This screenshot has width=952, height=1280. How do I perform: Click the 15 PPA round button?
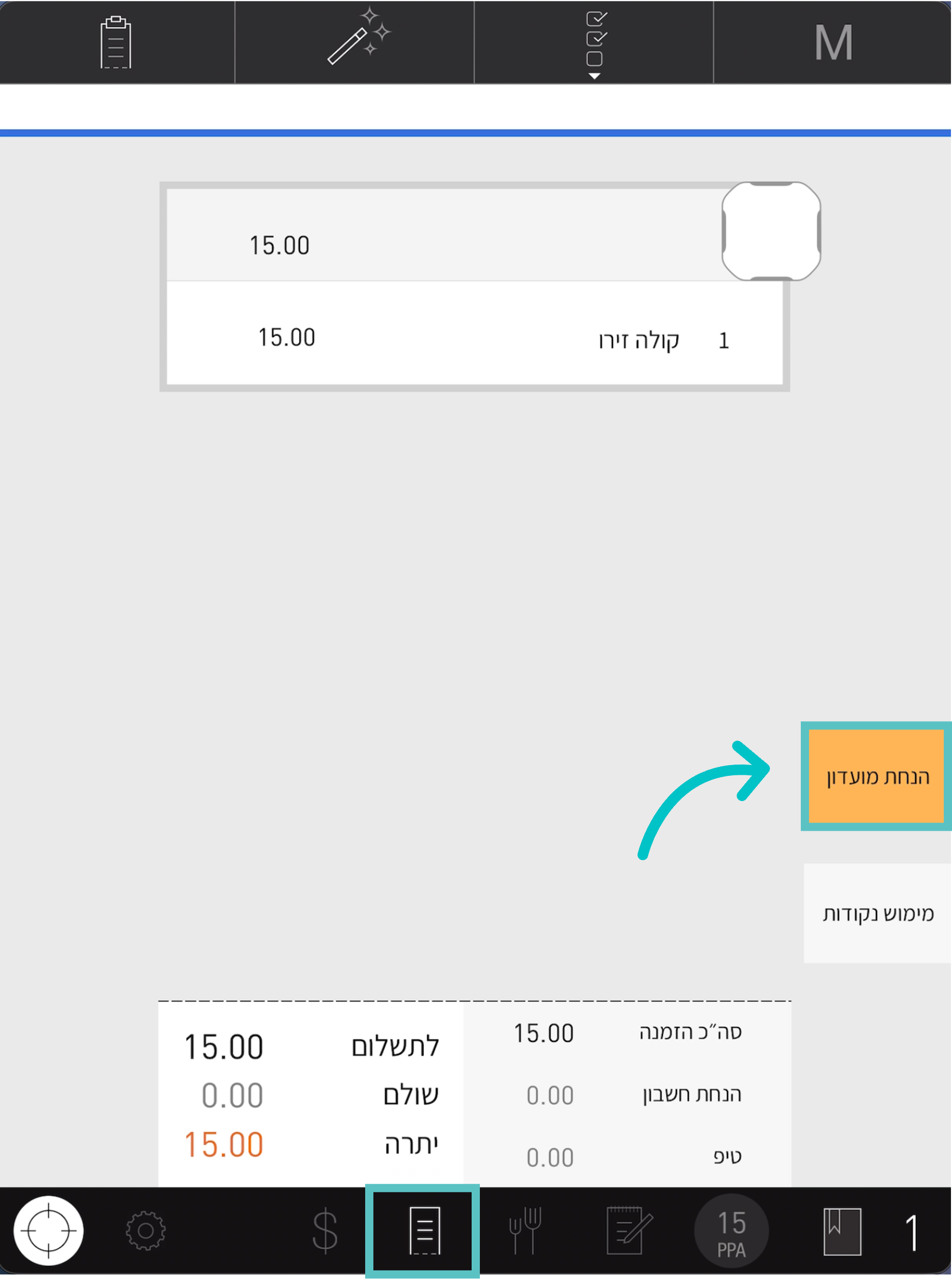pos(731,1231)
